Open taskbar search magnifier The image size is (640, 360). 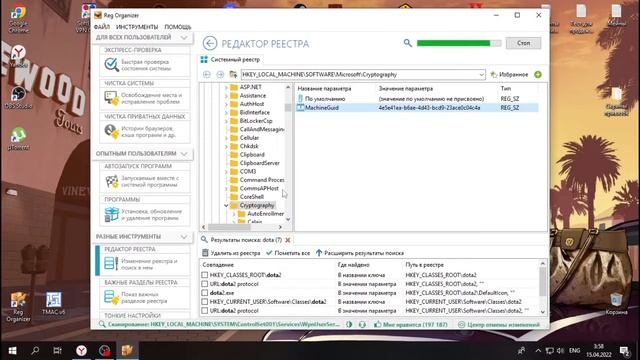[x=35, y=350]
